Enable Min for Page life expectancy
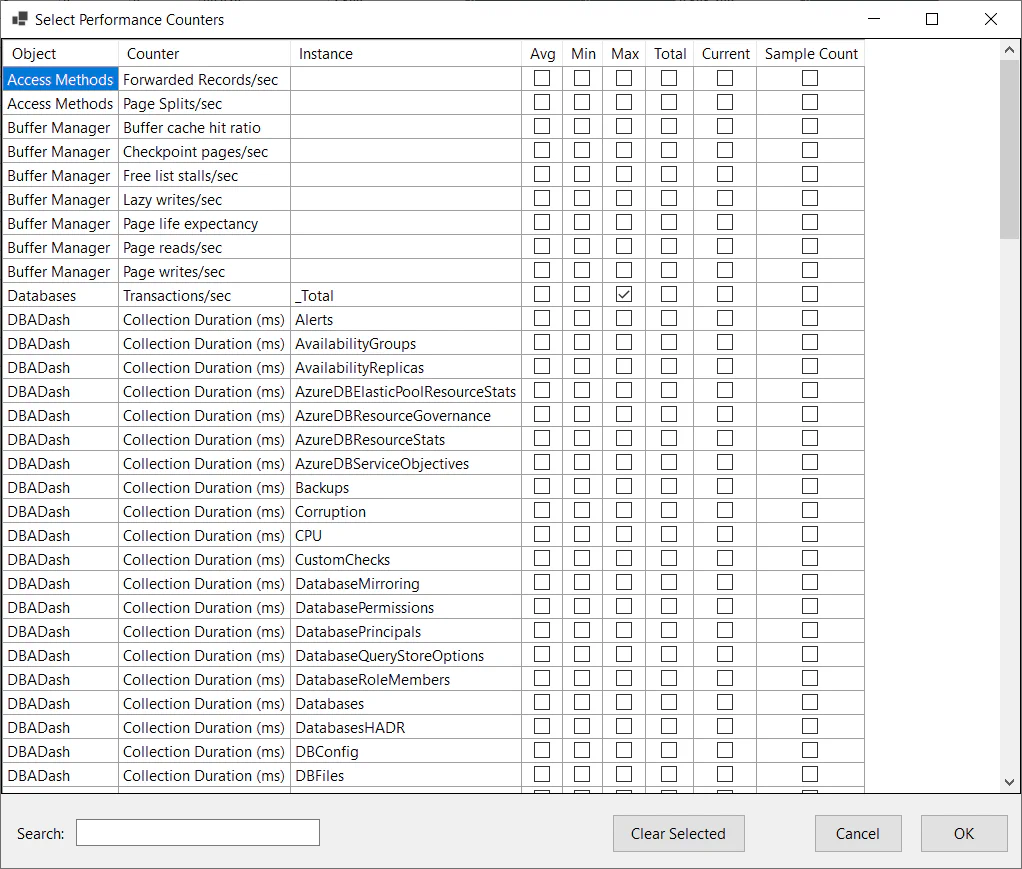Screen dimensions: 1022x869 583,222
